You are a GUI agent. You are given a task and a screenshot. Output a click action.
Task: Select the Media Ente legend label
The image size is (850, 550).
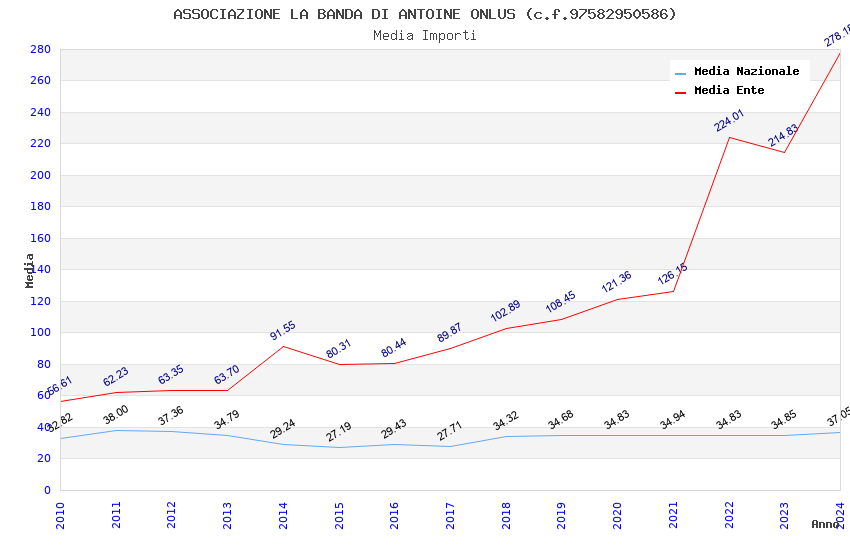click(729, 90)
